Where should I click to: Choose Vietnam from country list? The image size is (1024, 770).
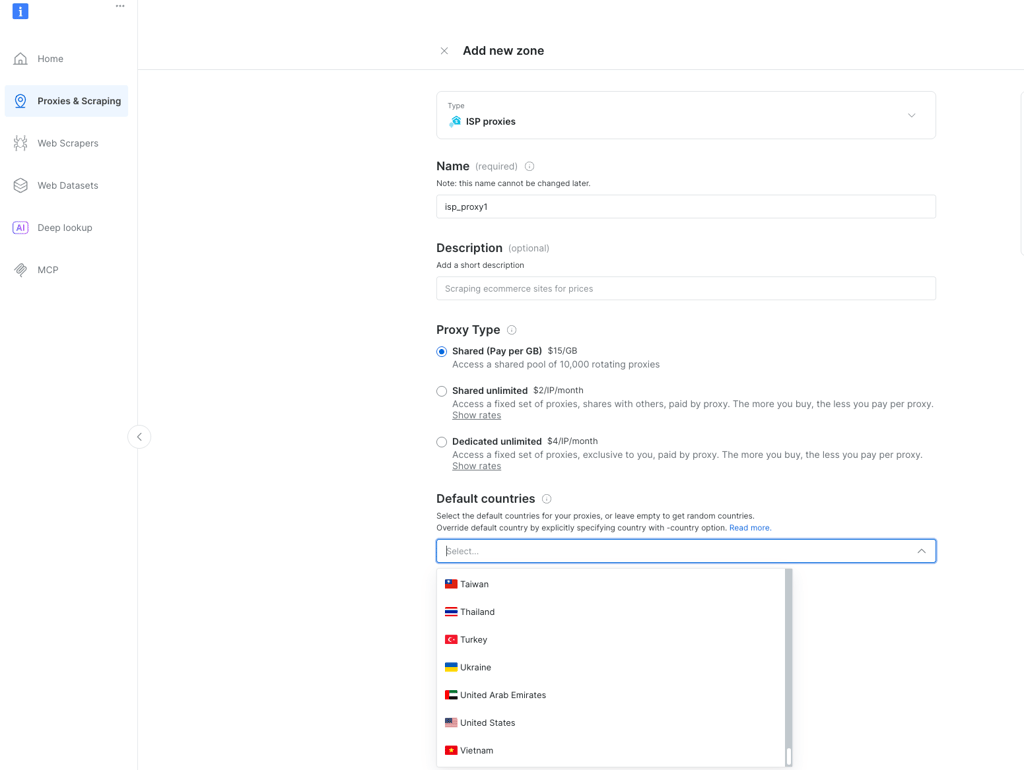coord(611,750)
